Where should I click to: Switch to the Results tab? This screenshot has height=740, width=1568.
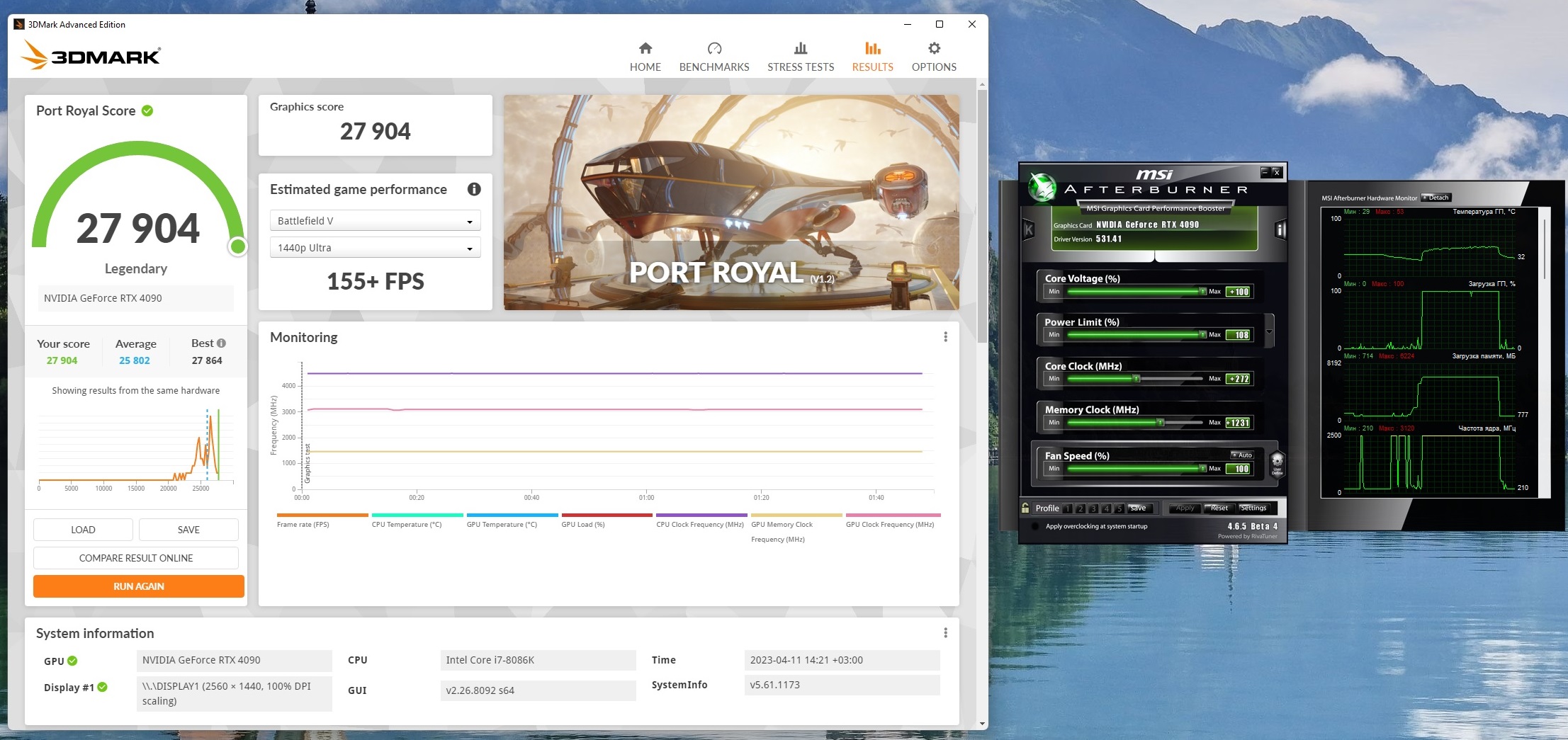(x=872, y=57)
